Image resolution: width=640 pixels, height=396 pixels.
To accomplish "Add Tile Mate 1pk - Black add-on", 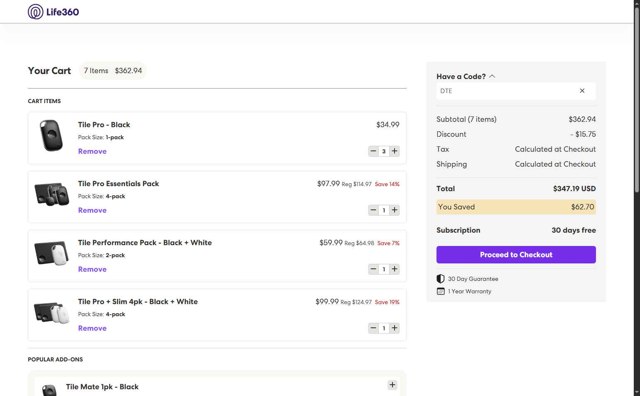I will tap(392, 385).
